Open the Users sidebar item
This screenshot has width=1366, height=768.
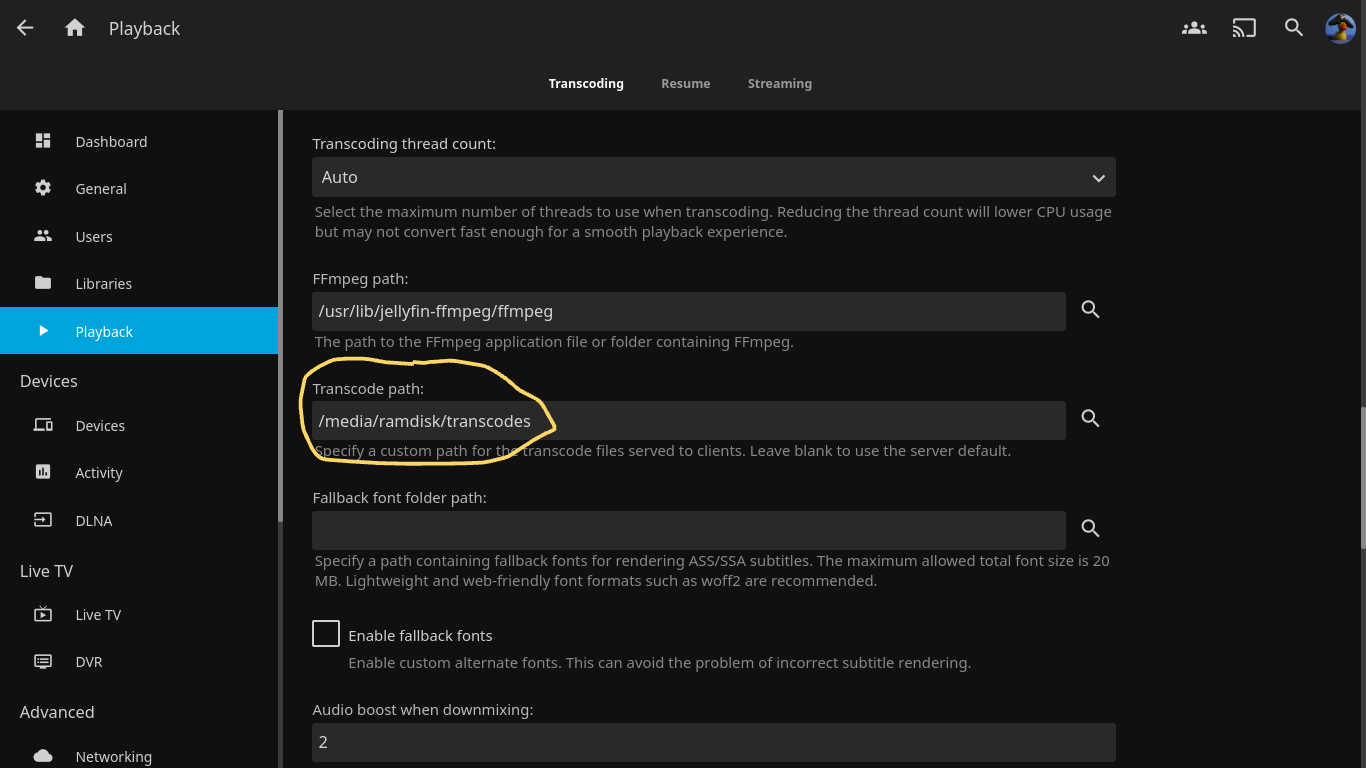tap(93, 237)
